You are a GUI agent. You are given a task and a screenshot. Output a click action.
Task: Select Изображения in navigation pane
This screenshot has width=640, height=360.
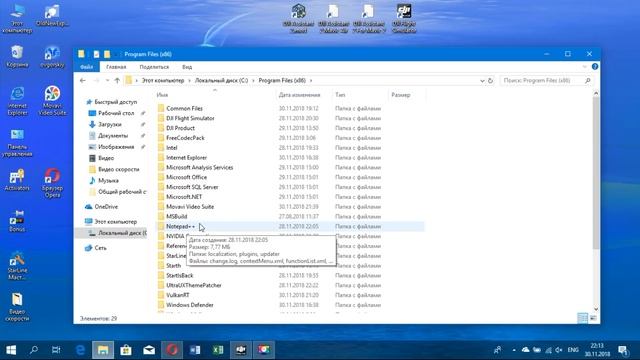click(x=116, y=147)
